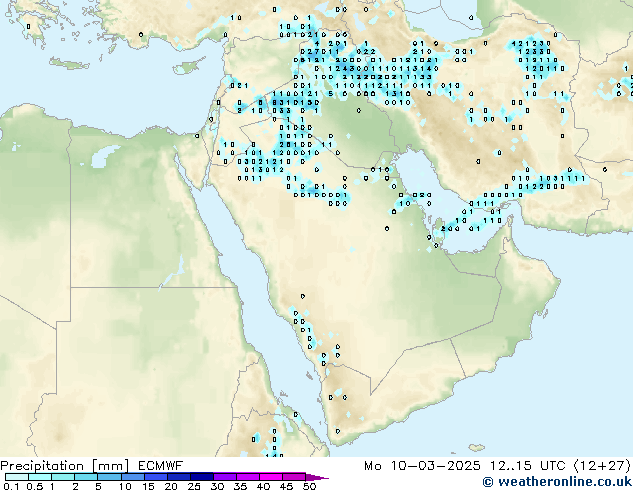634x490 pixels.
Task: Click the "40" legend scale value
Action: click(x=263, y=486)
